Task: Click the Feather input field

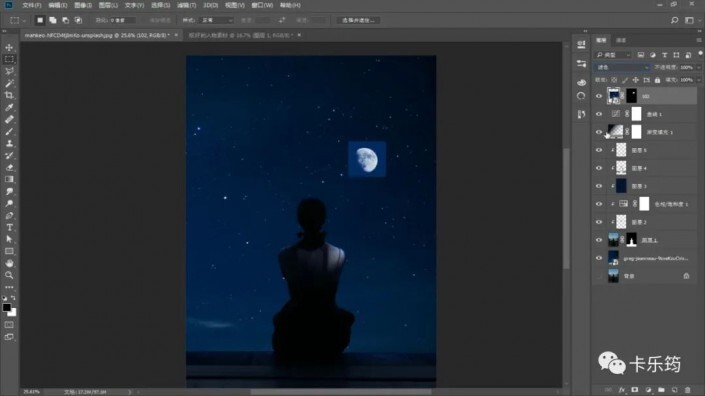Action: [122, 20]
